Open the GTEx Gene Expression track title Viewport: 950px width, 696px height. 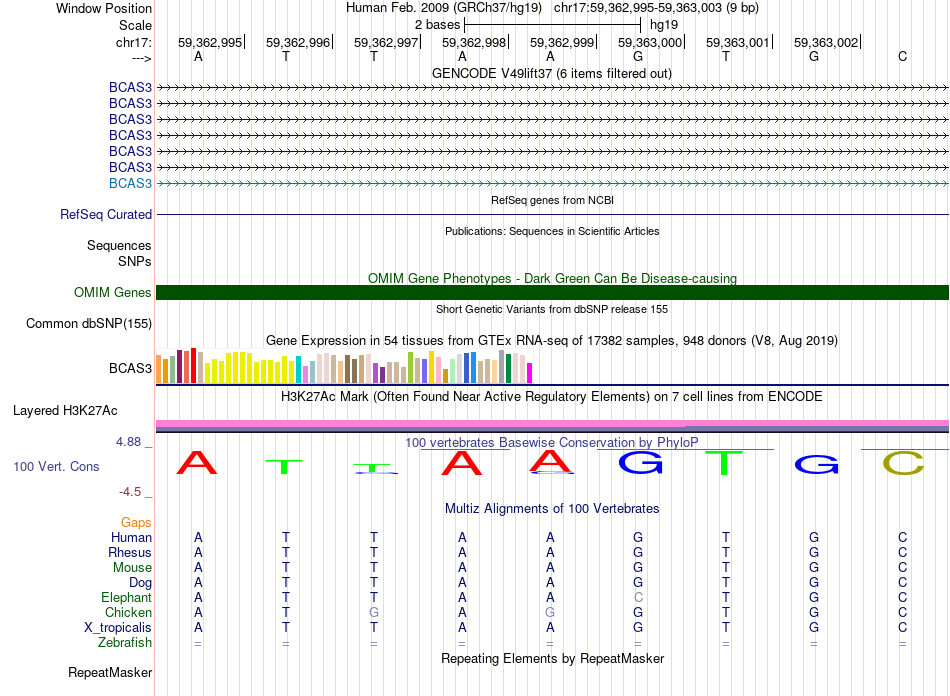552,340
